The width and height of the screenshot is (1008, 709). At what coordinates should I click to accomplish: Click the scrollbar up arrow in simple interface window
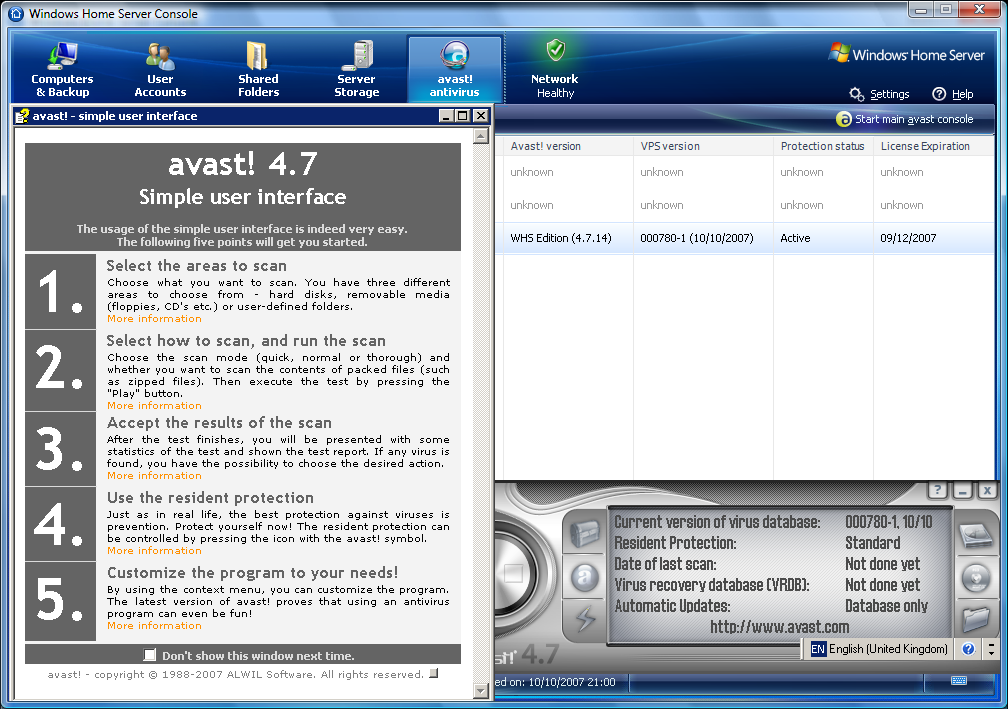pyautogui.click(x=481, y=136)
